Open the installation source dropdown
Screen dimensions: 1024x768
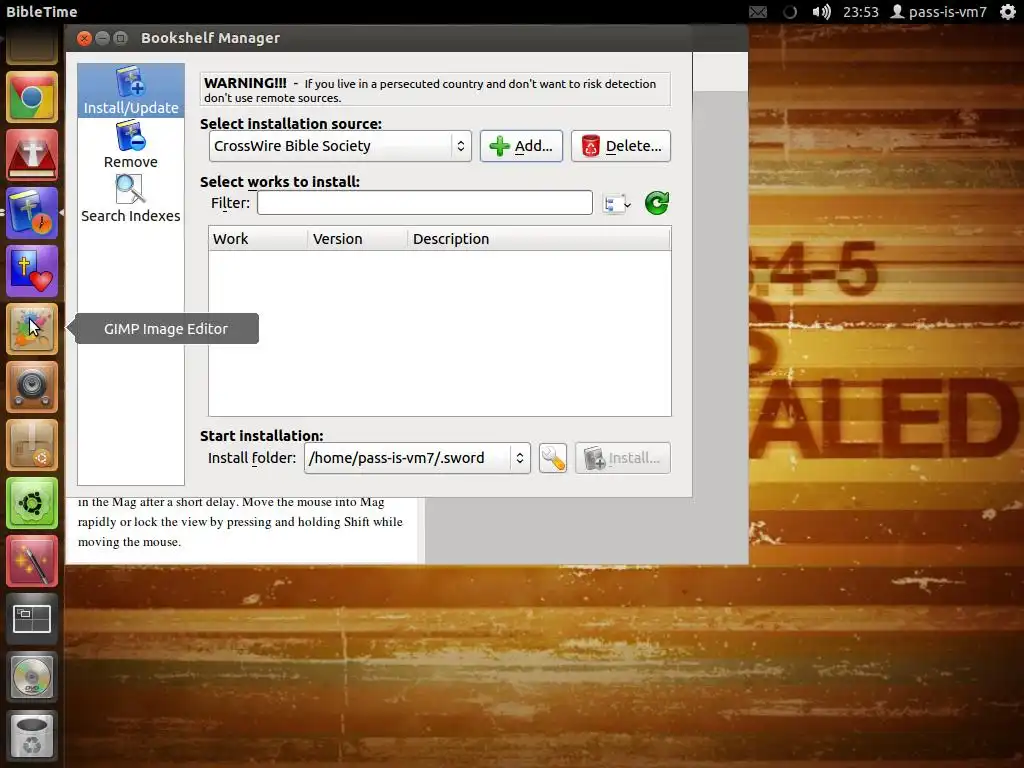click(x=340, y=146)
